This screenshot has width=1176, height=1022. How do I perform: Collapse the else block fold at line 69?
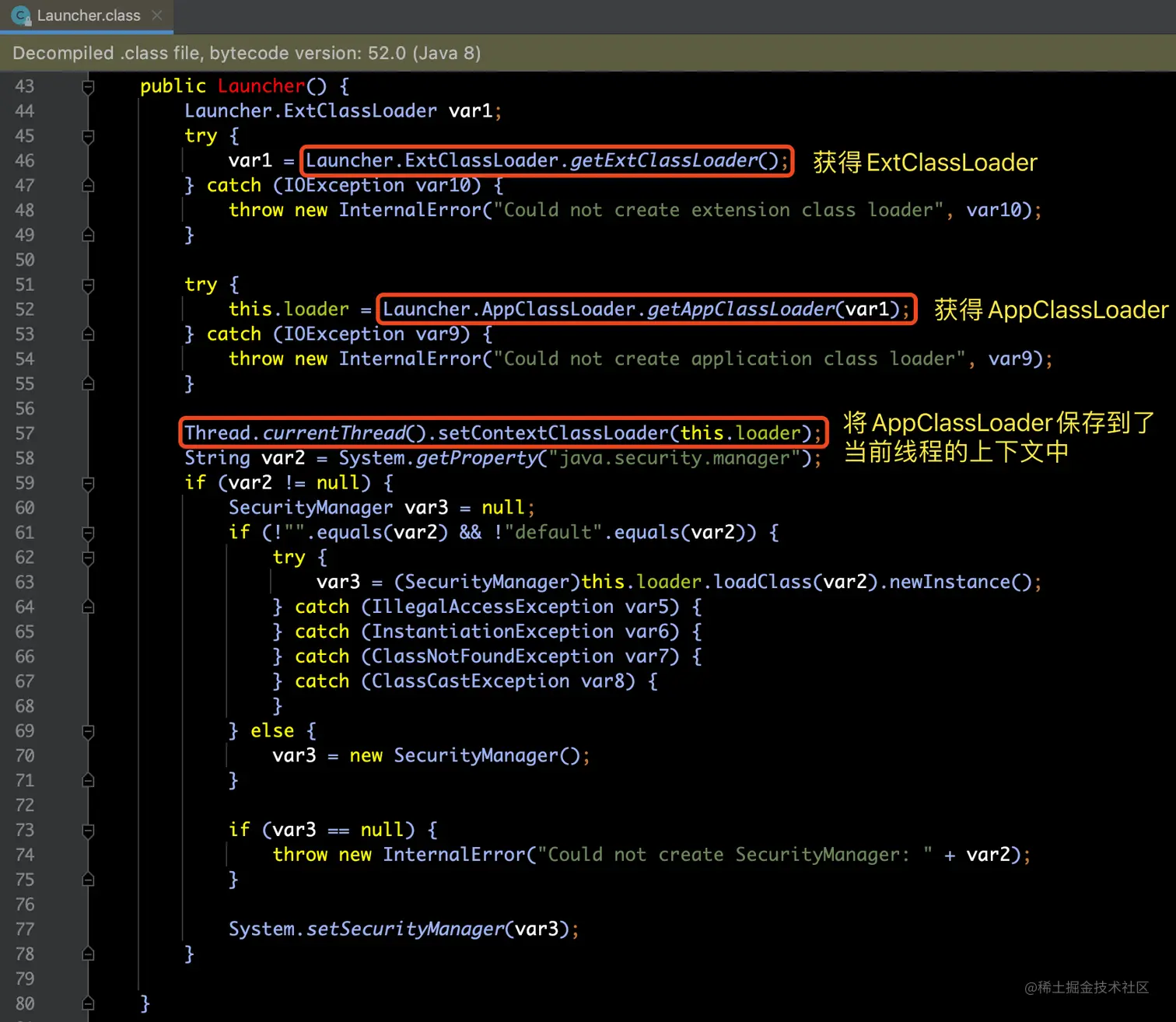pos(88,731)
